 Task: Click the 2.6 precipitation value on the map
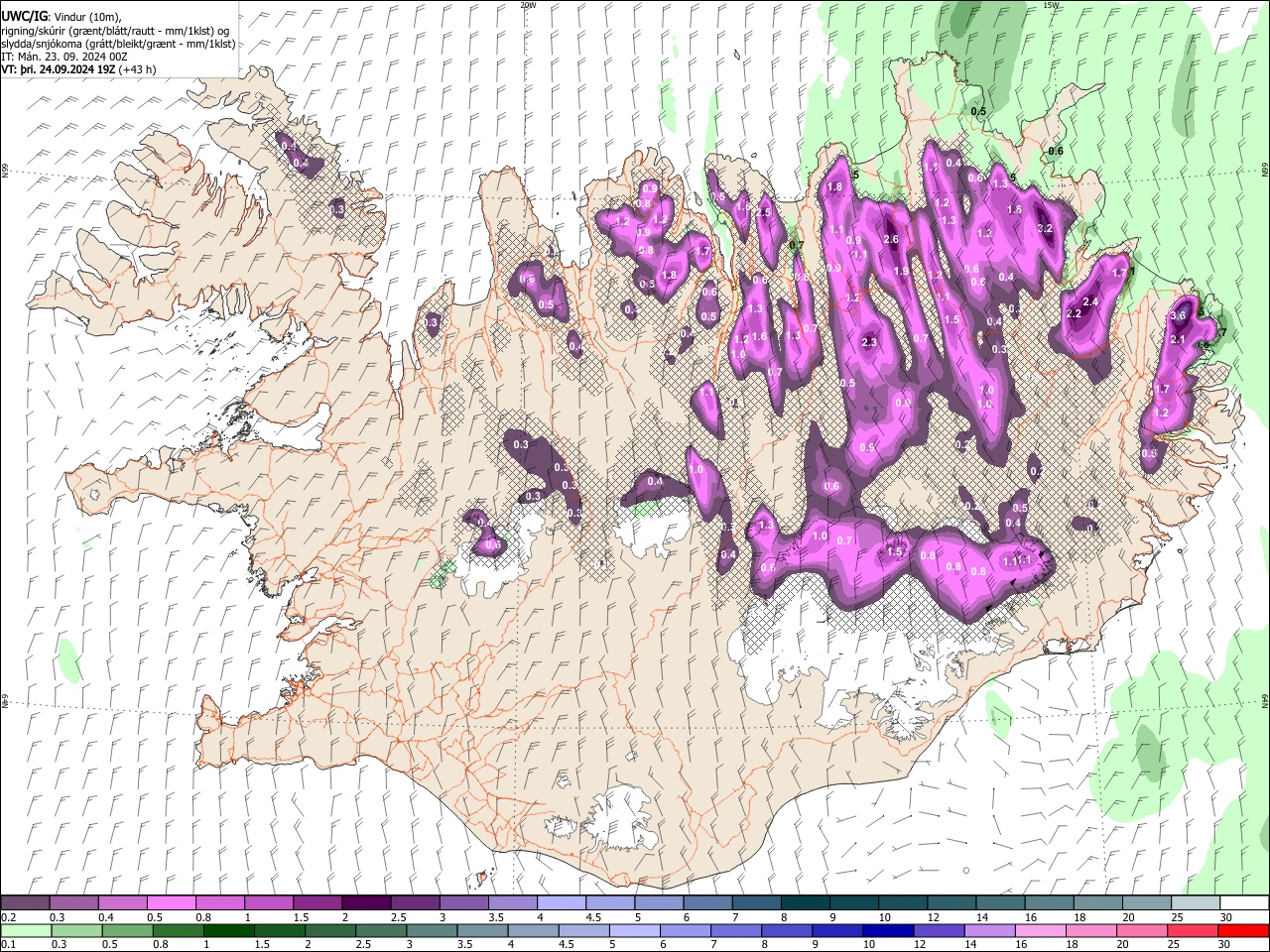891,239
